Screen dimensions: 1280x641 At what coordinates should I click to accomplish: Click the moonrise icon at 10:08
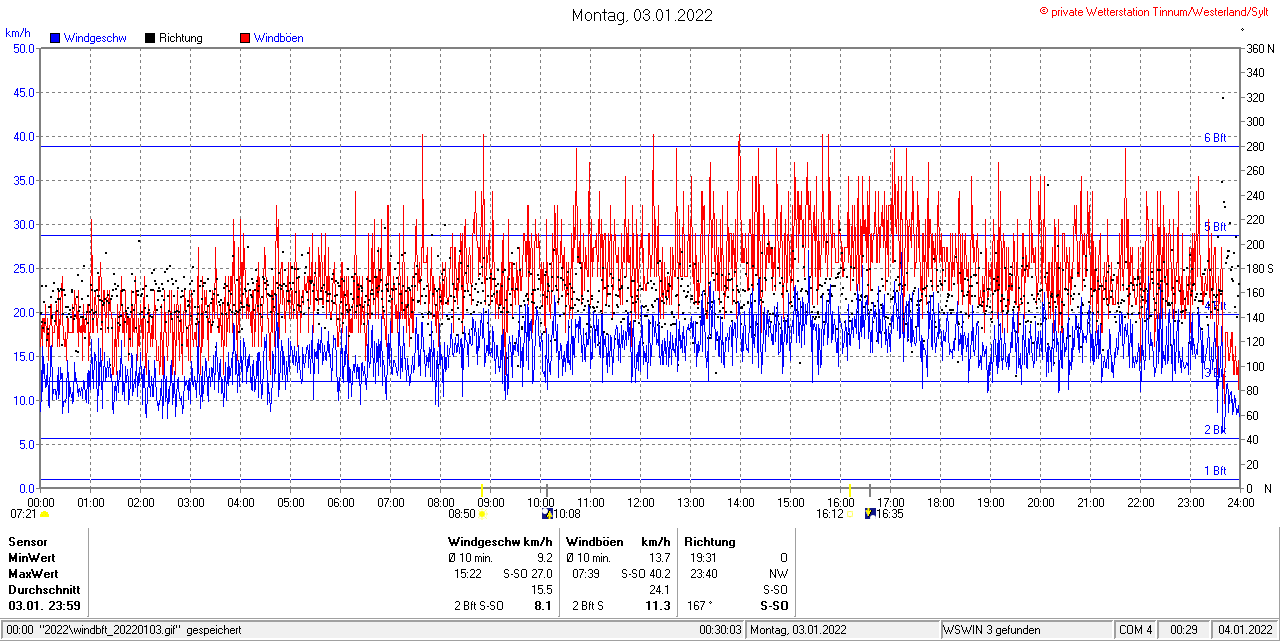pyautogui.click(x=547, y=514)
